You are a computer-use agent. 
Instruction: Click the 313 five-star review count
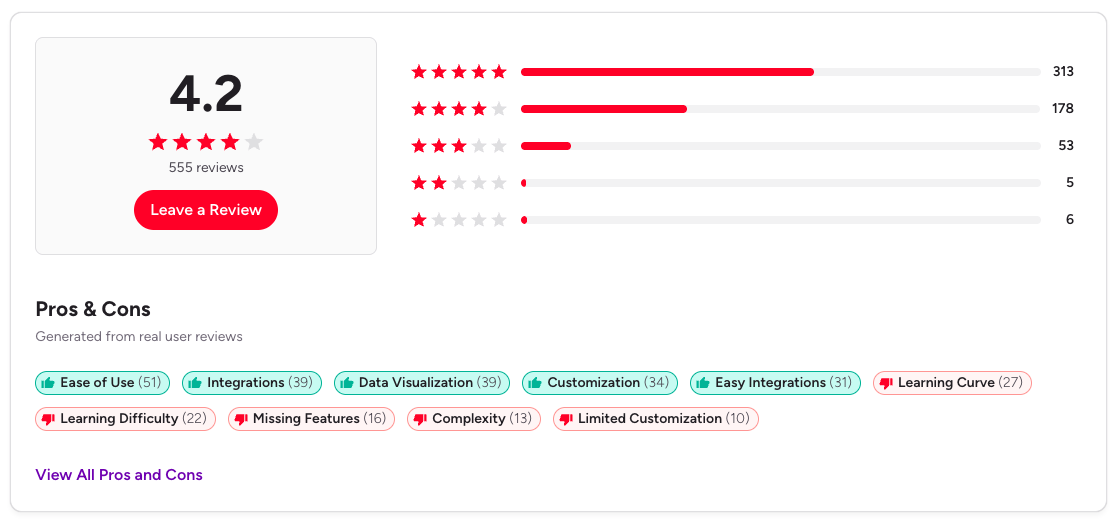click(x=1062, y=72)
